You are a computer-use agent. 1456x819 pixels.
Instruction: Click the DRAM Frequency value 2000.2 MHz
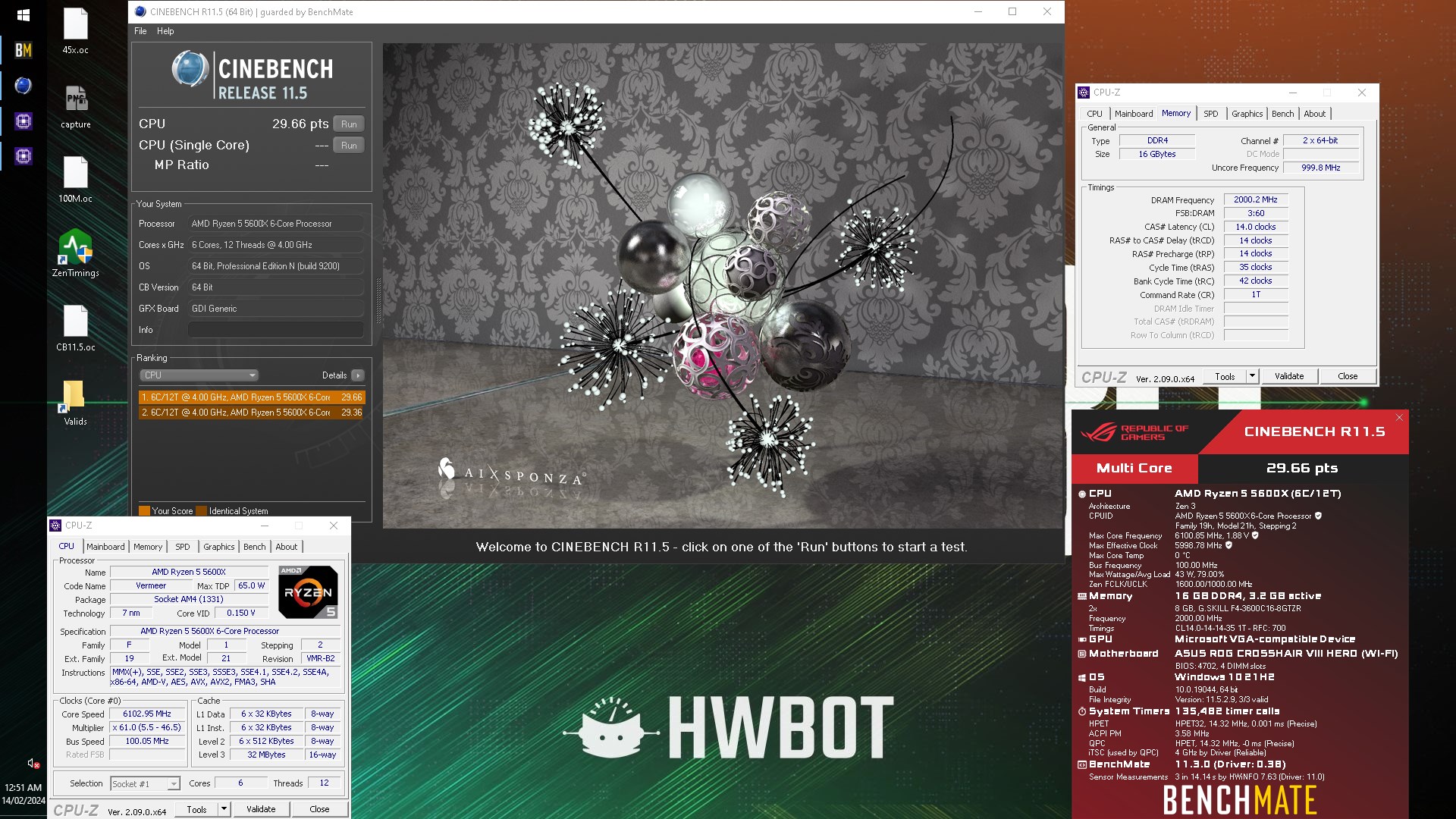(x=1256, y=200)
